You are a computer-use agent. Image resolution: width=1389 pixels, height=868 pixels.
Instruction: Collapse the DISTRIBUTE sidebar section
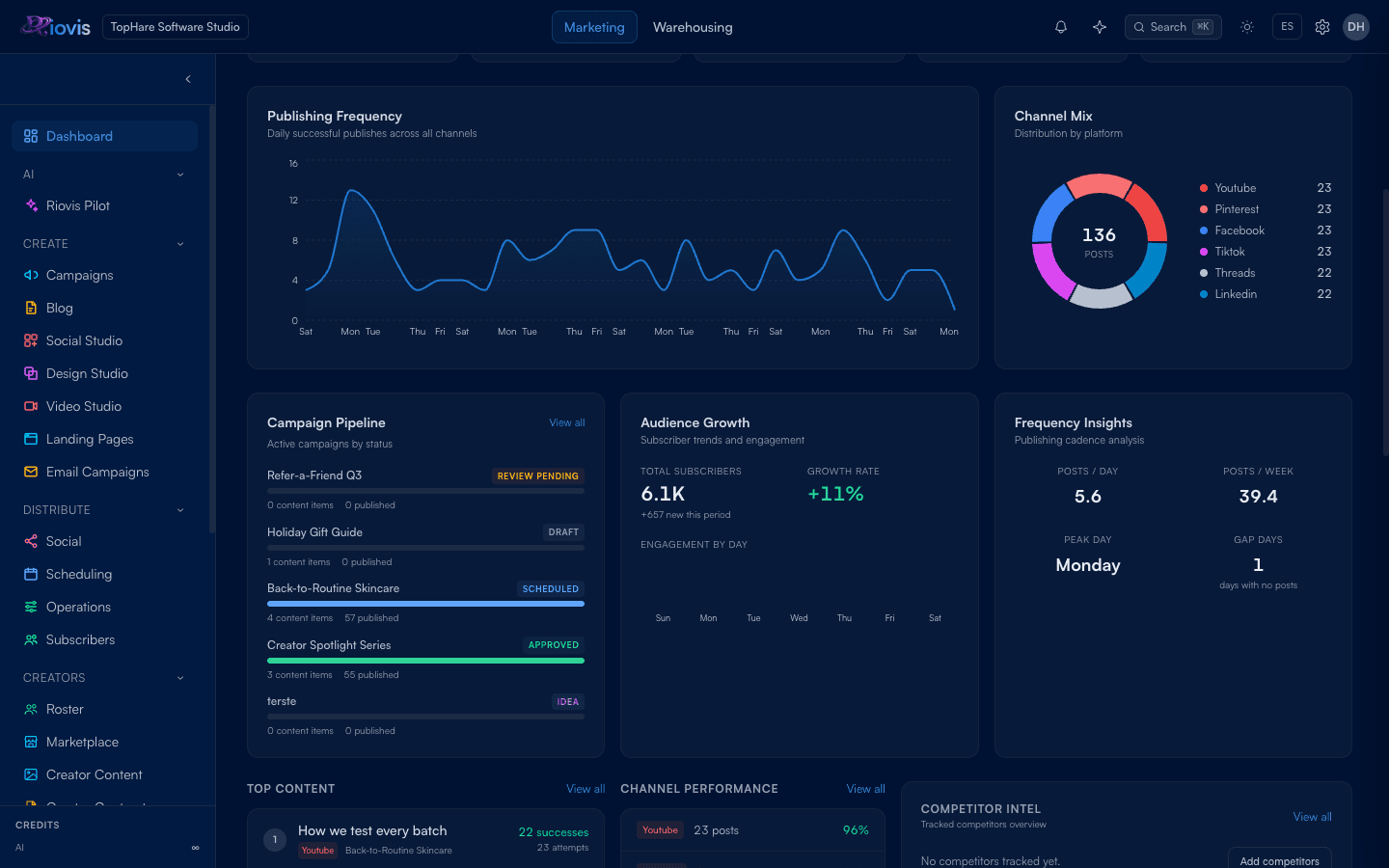104,510
